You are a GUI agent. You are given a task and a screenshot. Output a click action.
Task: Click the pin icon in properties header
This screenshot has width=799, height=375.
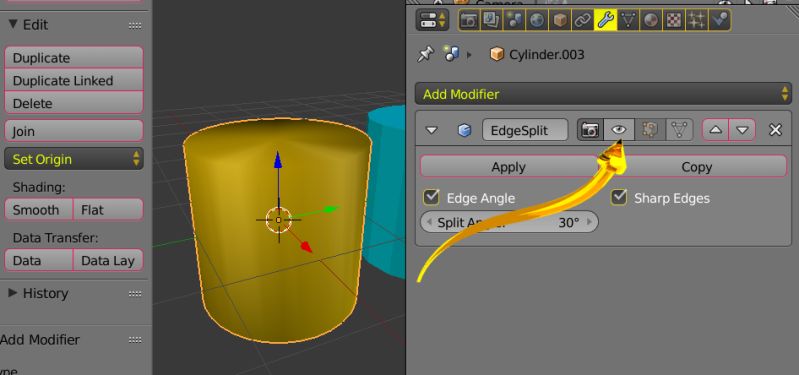coord(425,54)
